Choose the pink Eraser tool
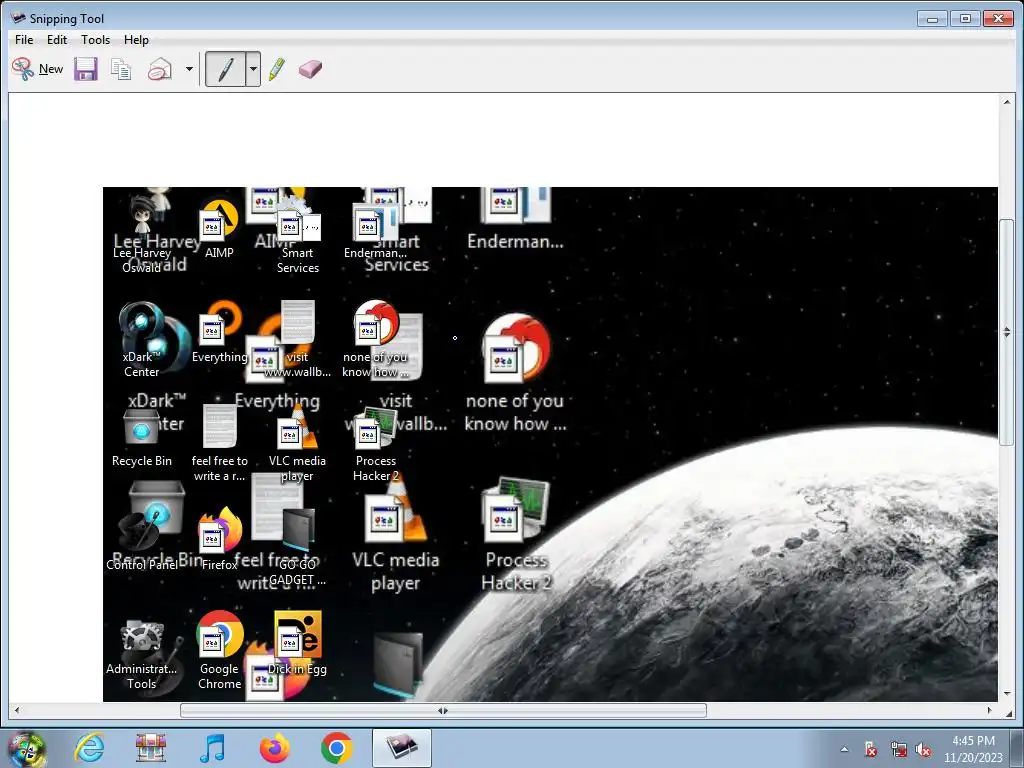 tap(310, 69)
